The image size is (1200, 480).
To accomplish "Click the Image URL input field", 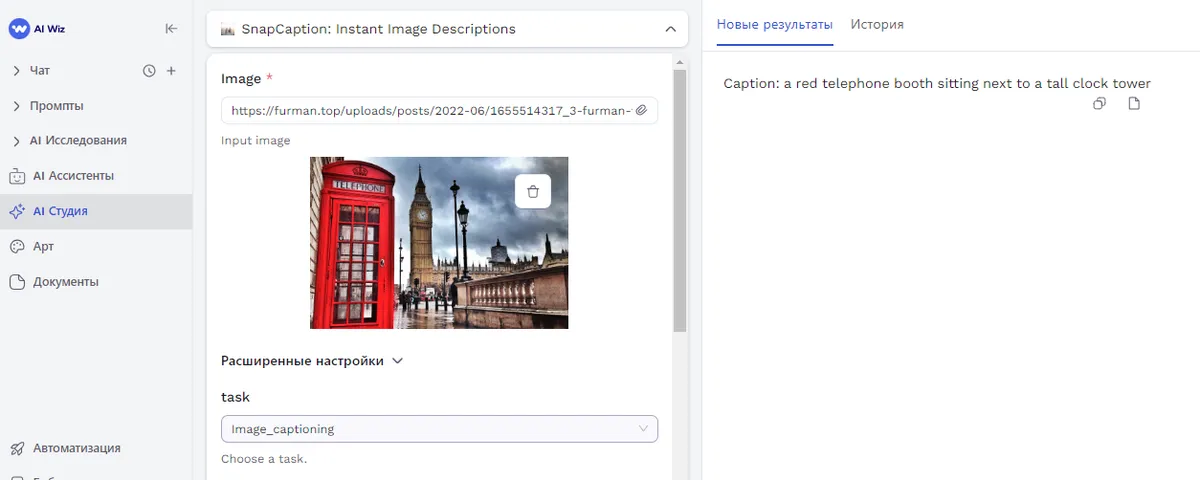I will pyautogui.click(x=439, y=111).
